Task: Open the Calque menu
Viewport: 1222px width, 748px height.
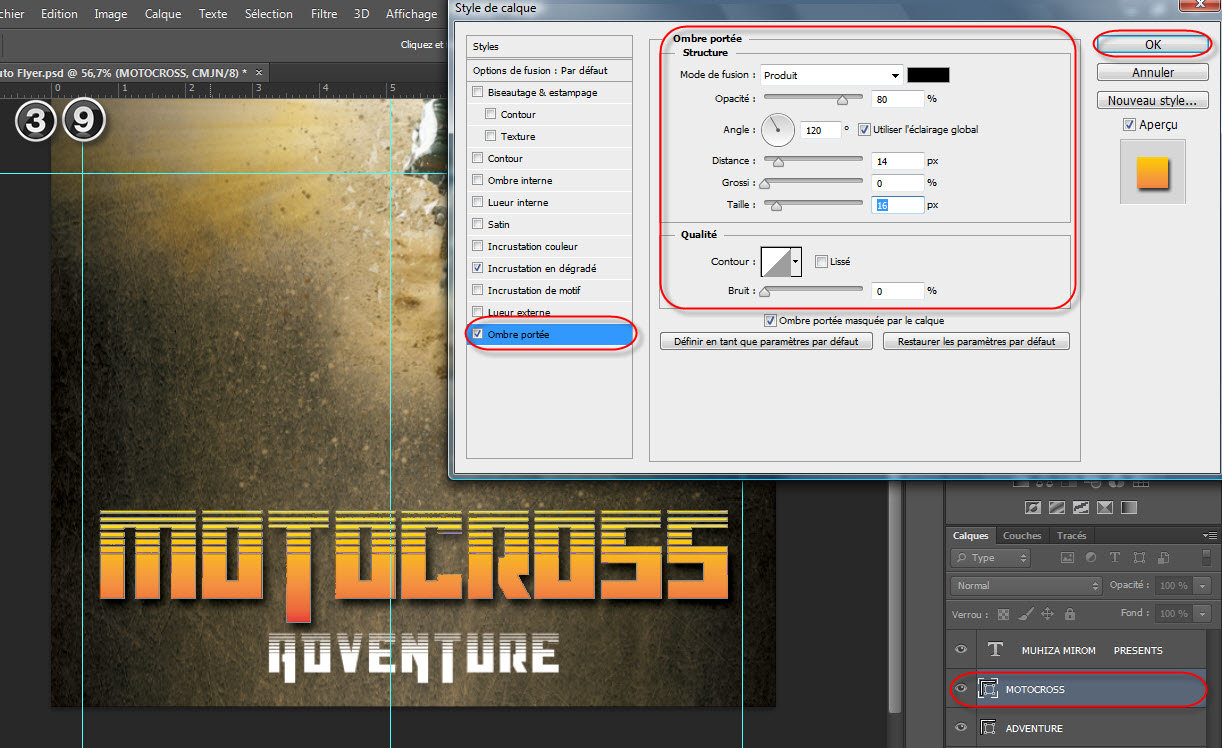Action: click(163, 14)
